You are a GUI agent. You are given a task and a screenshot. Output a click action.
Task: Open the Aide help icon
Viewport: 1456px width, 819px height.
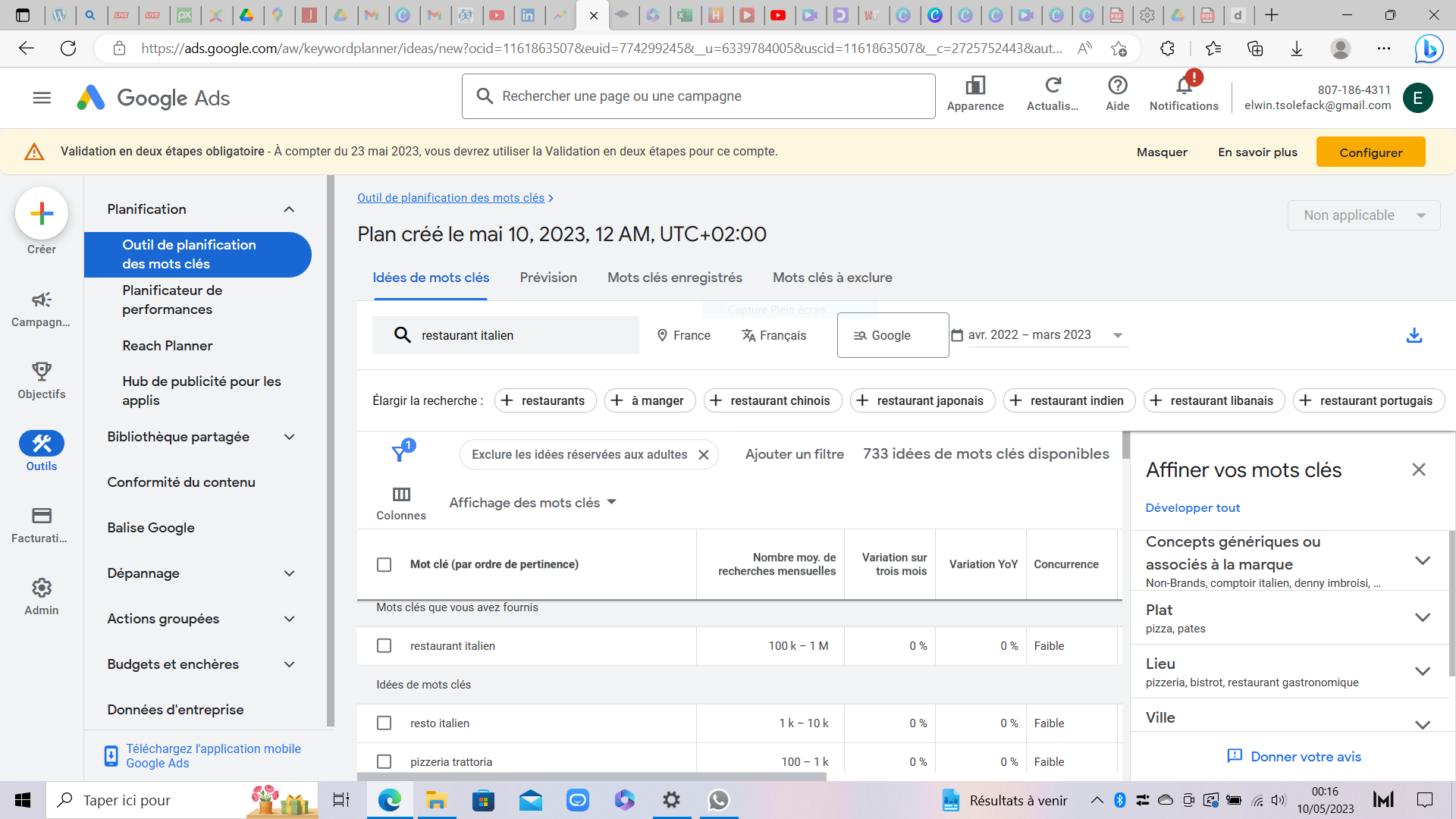pyautogui.click(x=1117, y=86)
